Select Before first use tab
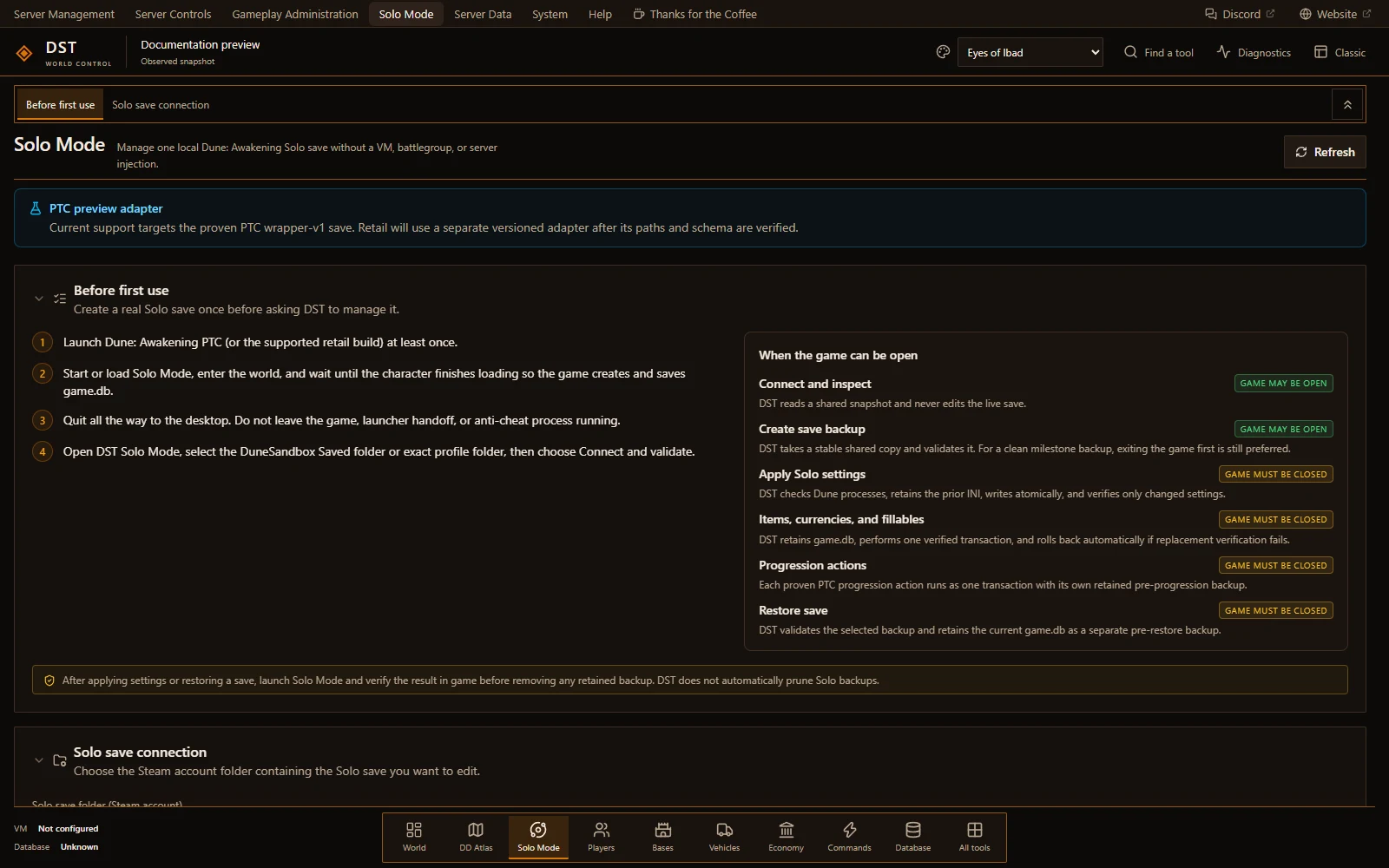The height and width of the screenshot is (868, 1389). pos(60,105)
